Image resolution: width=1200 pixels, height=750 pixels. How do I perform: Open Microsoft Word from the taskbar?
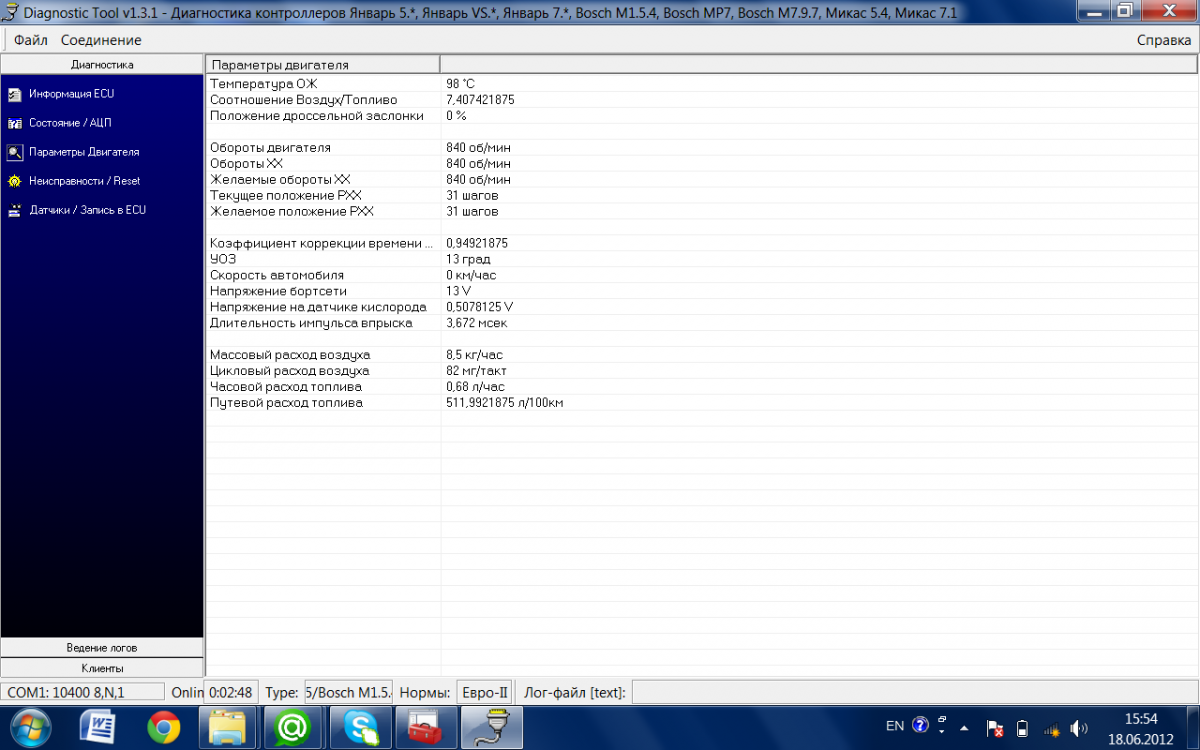pos(98,727)
